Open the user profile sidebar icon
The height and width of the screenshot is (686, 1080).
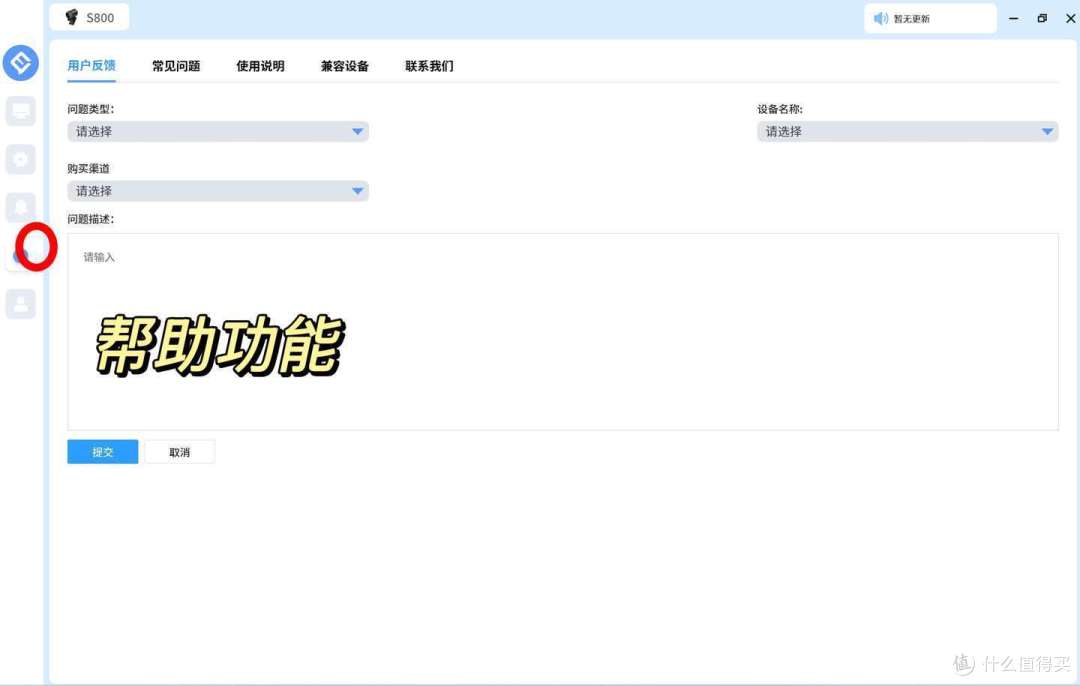click(x=21, y=304)
